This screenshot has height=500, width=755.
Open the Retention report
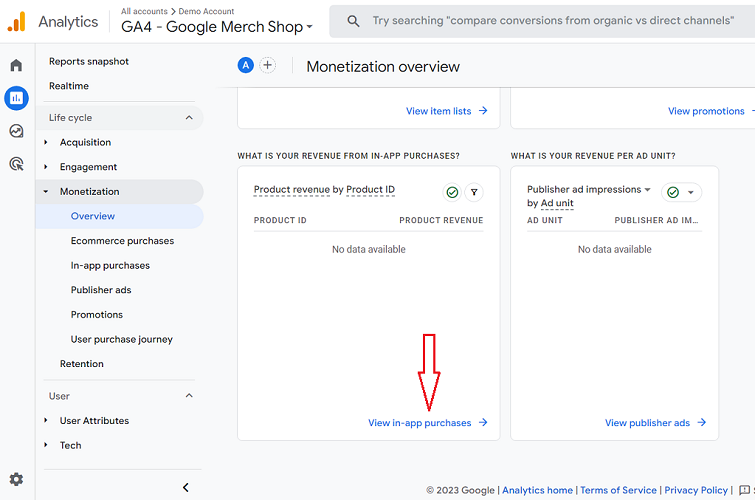[x=81, y=364]
